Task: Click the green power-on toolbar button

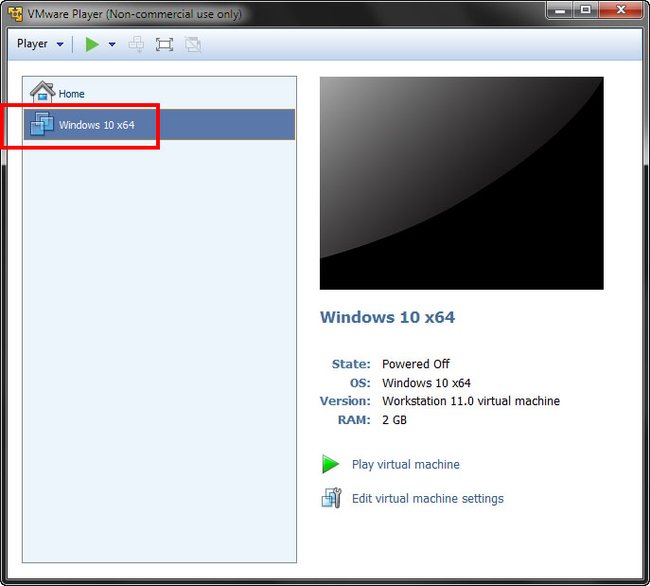Action: pos(92,44)
